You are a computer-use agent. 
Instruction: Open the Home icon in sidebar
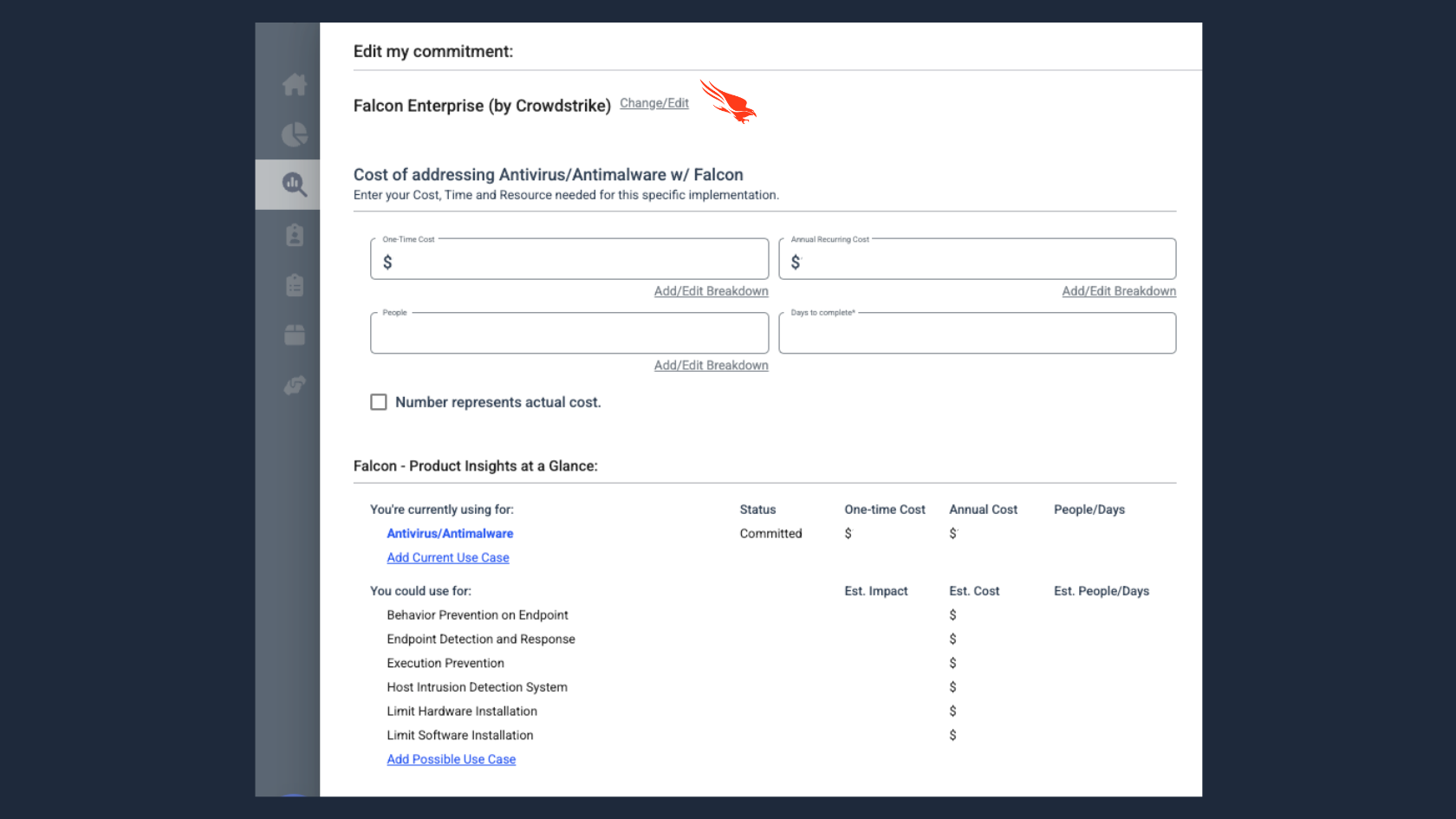point(295,84)
